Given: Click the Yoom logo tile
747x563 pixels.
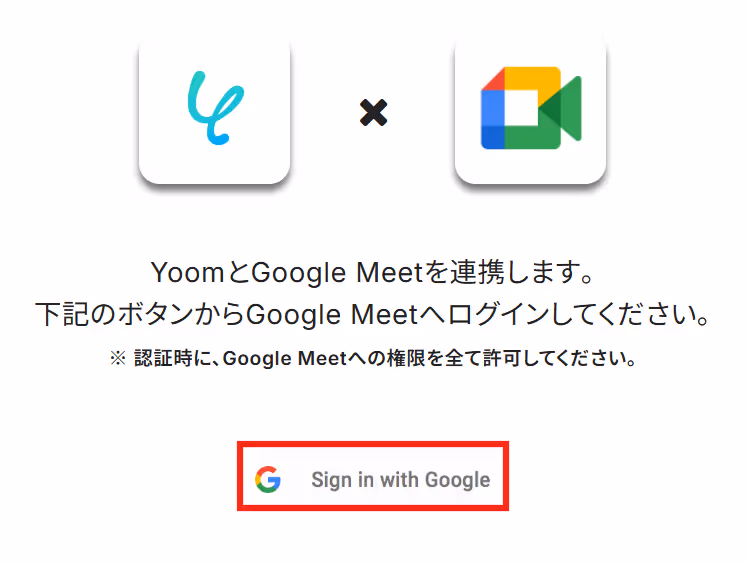Looking at the screenshot, I should coord(214,110).
